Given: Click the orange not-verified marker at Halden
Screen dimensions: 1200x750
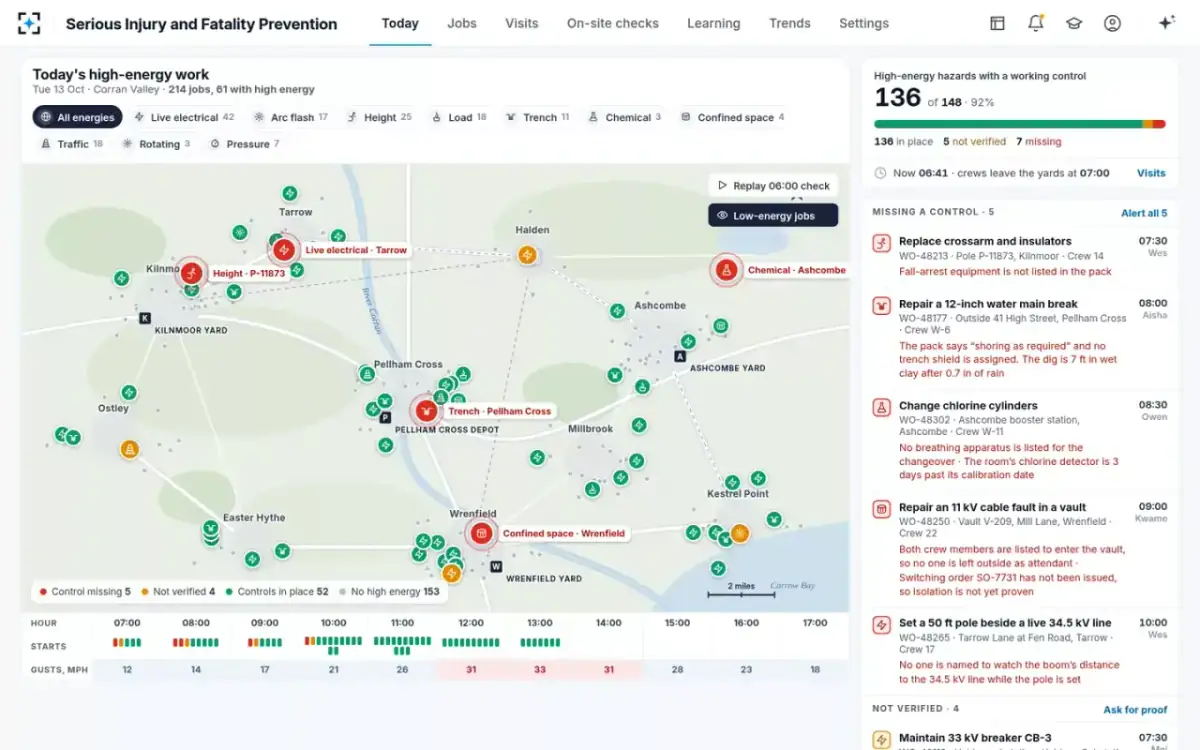Looking at the screenshot, I should point(527,255).
